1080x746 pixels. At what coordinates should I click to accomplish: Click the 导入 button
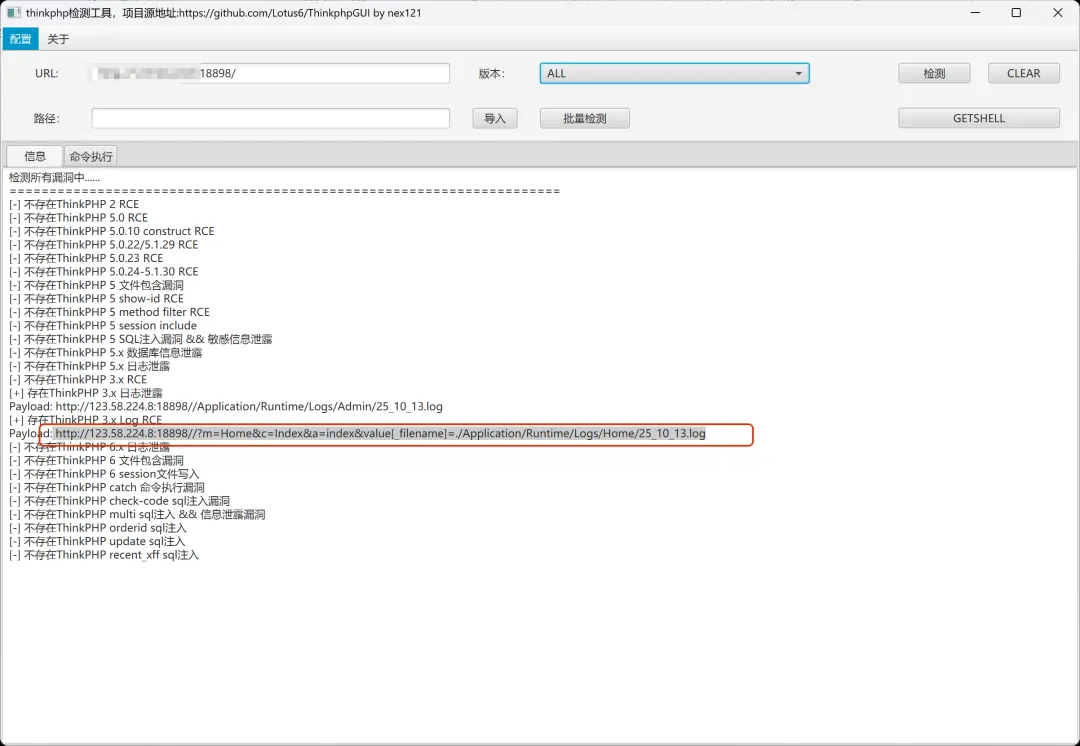tap(495, 118)
